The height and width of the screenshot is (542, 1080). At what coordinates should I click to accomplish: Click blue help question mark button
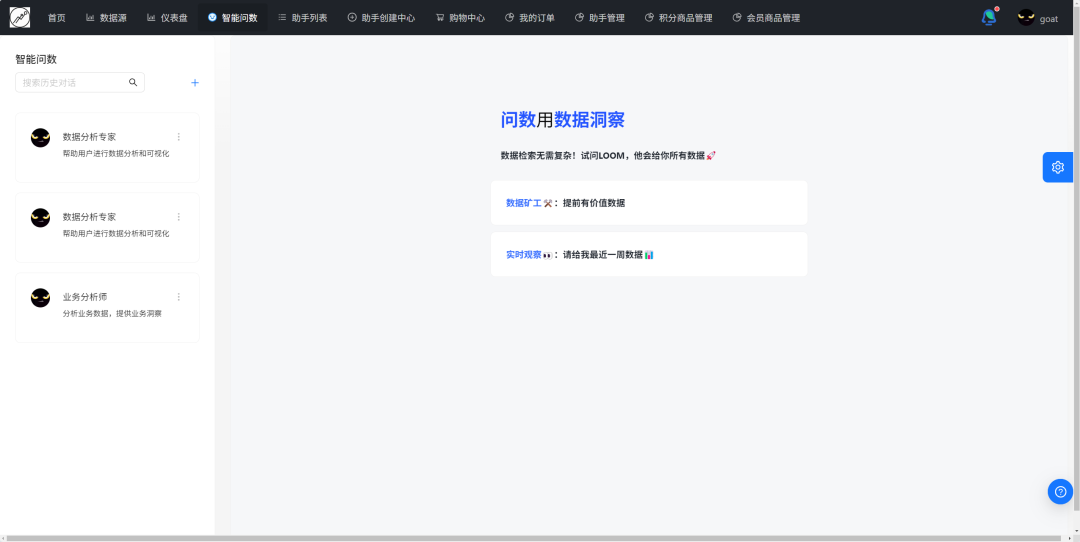1060,492
